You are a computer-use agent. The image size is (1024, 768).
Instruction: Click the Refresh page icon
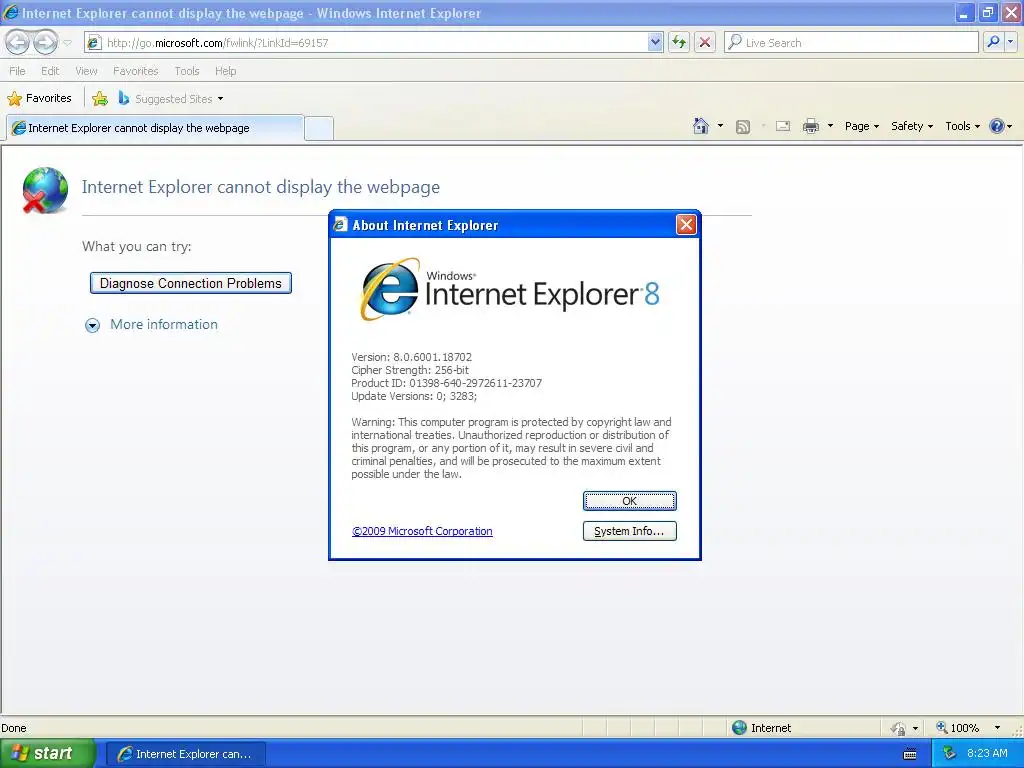(x=679, y=42)
